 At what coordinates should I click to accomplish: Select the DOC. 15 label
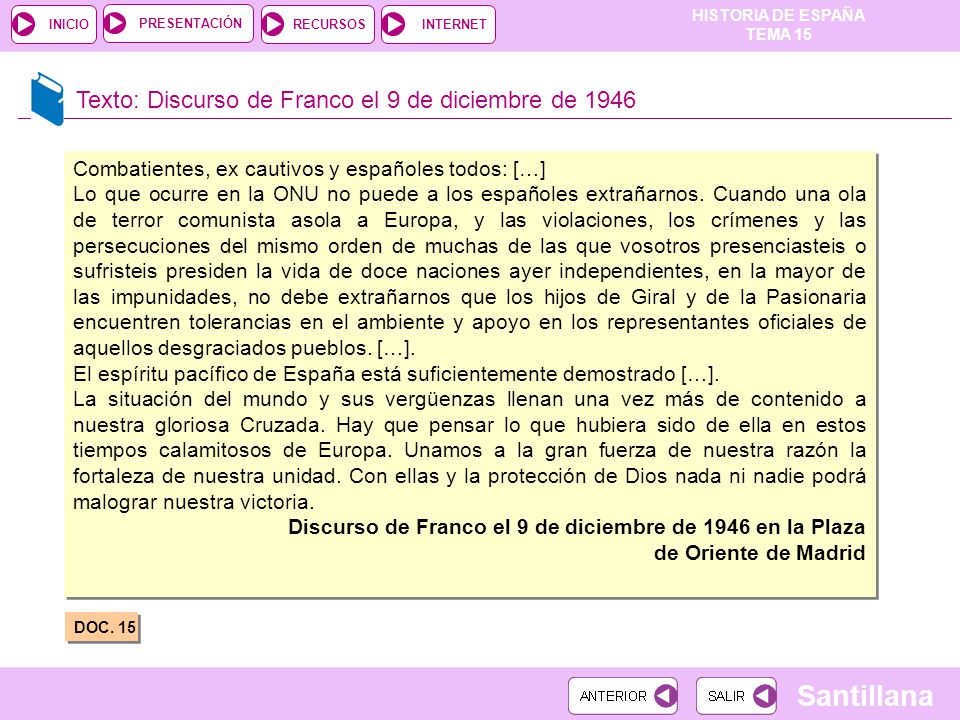pyautogui.click(x=103, y=627)
